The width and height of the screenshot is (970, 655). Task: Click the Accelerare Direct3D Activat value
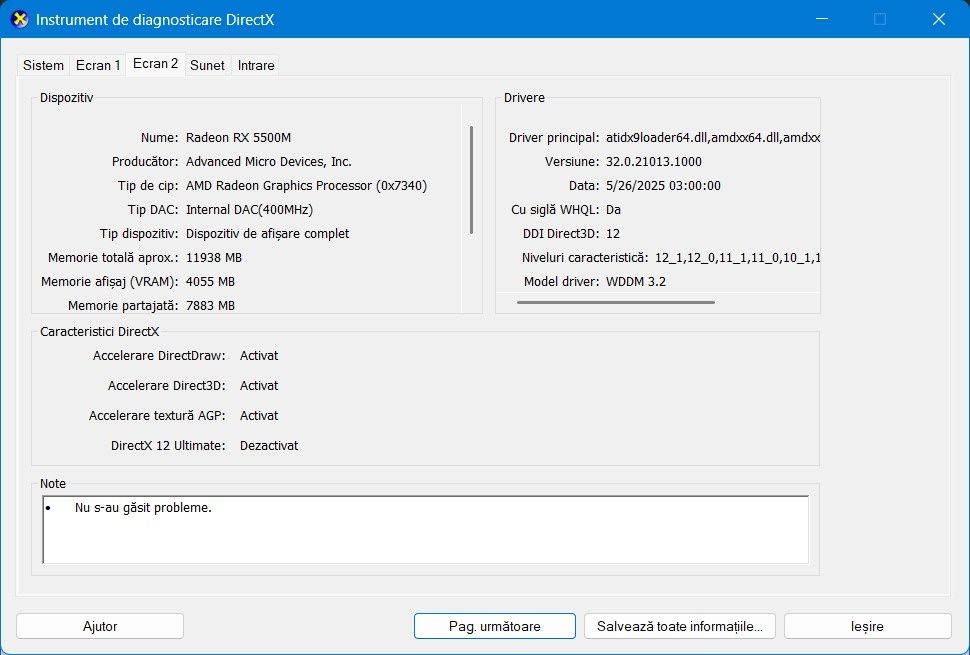pos(259,385)
